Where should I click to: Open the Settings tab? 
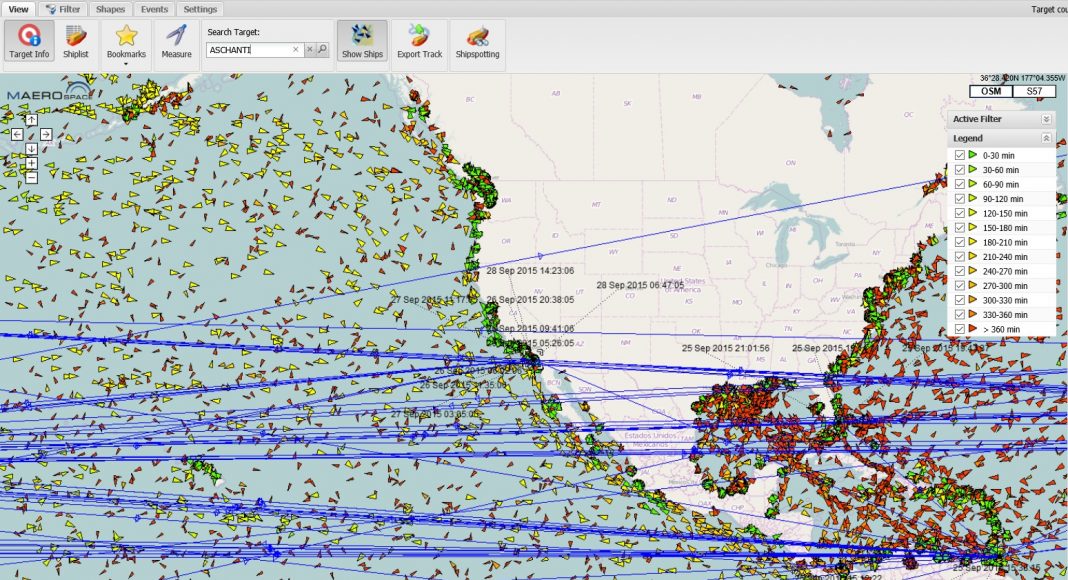[200, 8]
